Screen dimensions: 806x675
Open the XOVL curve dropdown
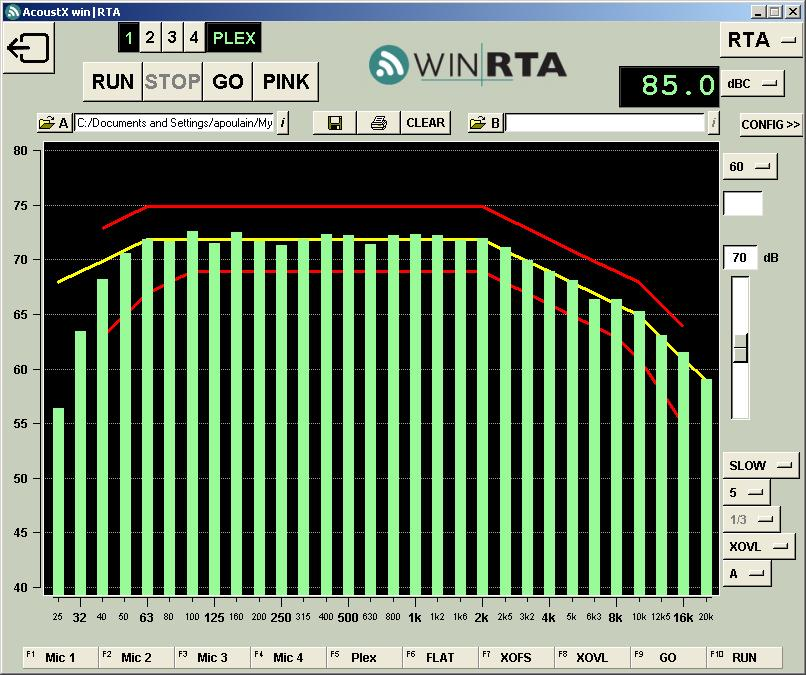tap(759, 546)
